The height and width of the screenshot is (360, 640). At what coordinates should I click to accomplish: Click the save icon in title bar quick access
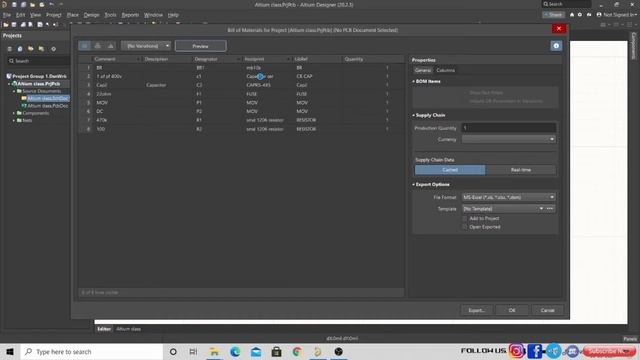point(14,4)
